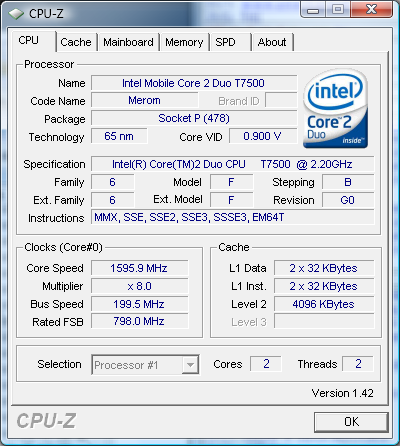This screenshot has height=446, width=400.
Task: Click the package value 'Socket P (478)'
Action: pyautogui.click(x=194, y=118)
